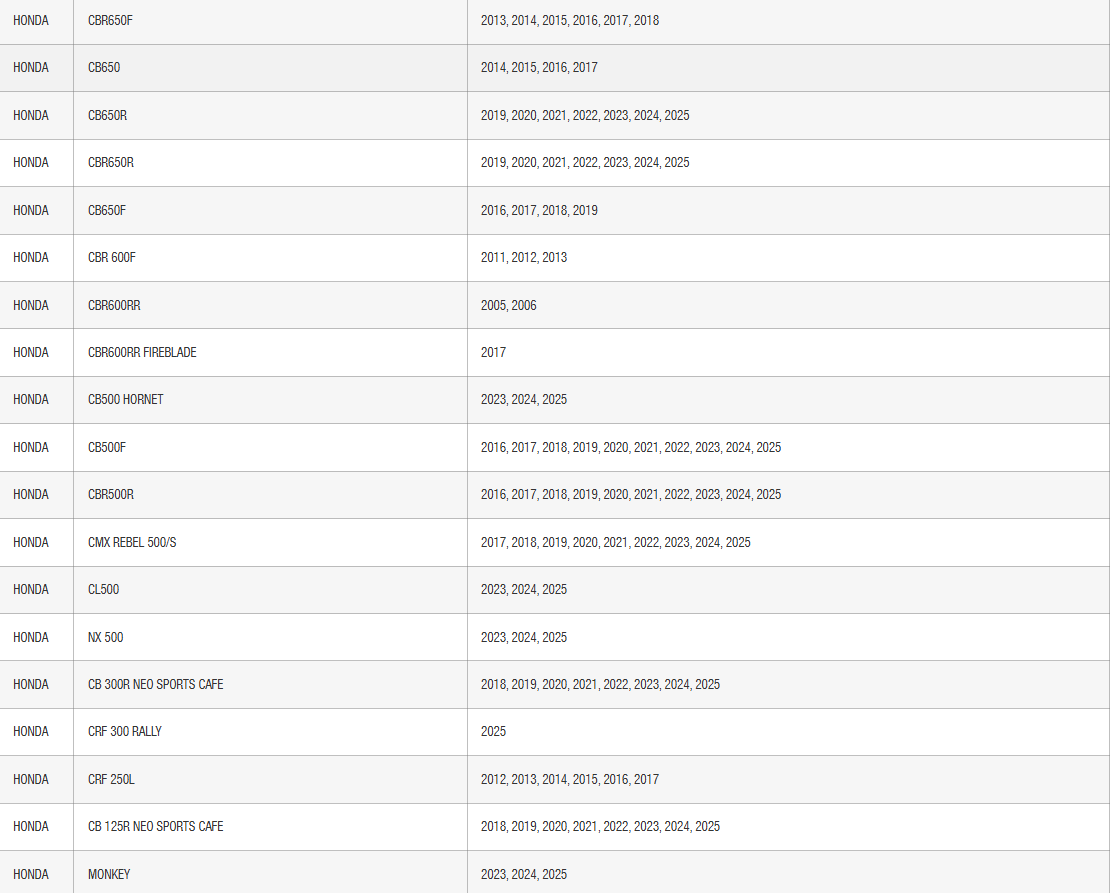Click the NX 500 model cell
The image size is (1111, 893).
click(106, 637)
